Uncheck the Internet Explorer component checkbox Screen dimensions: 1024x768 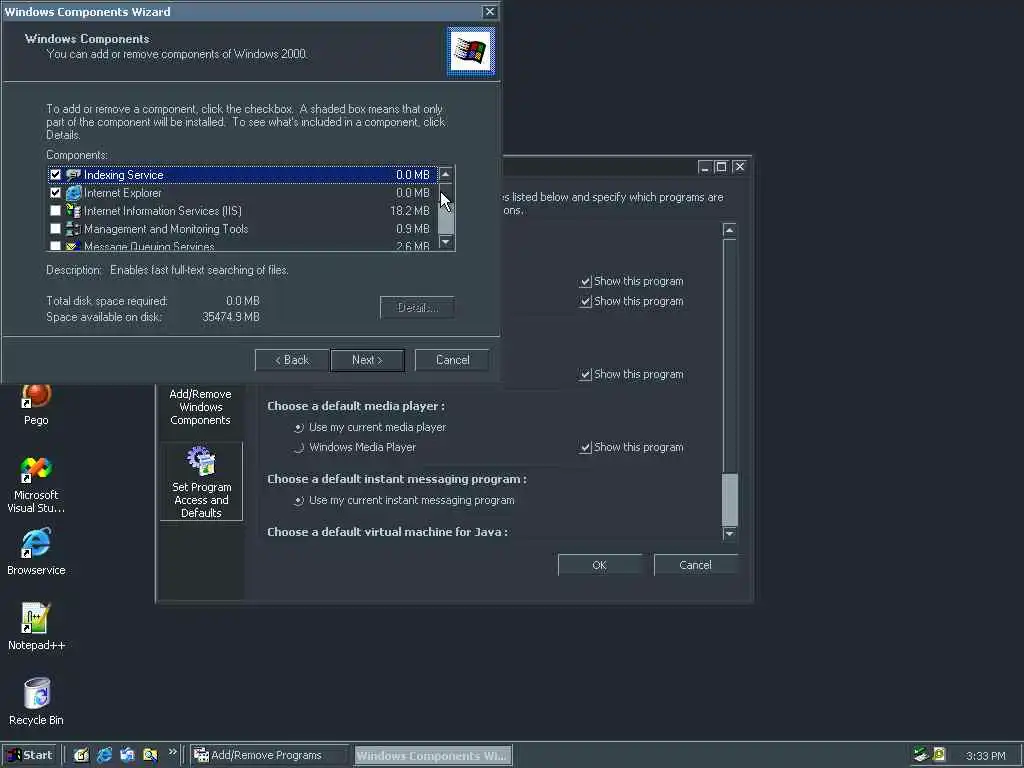56,193
